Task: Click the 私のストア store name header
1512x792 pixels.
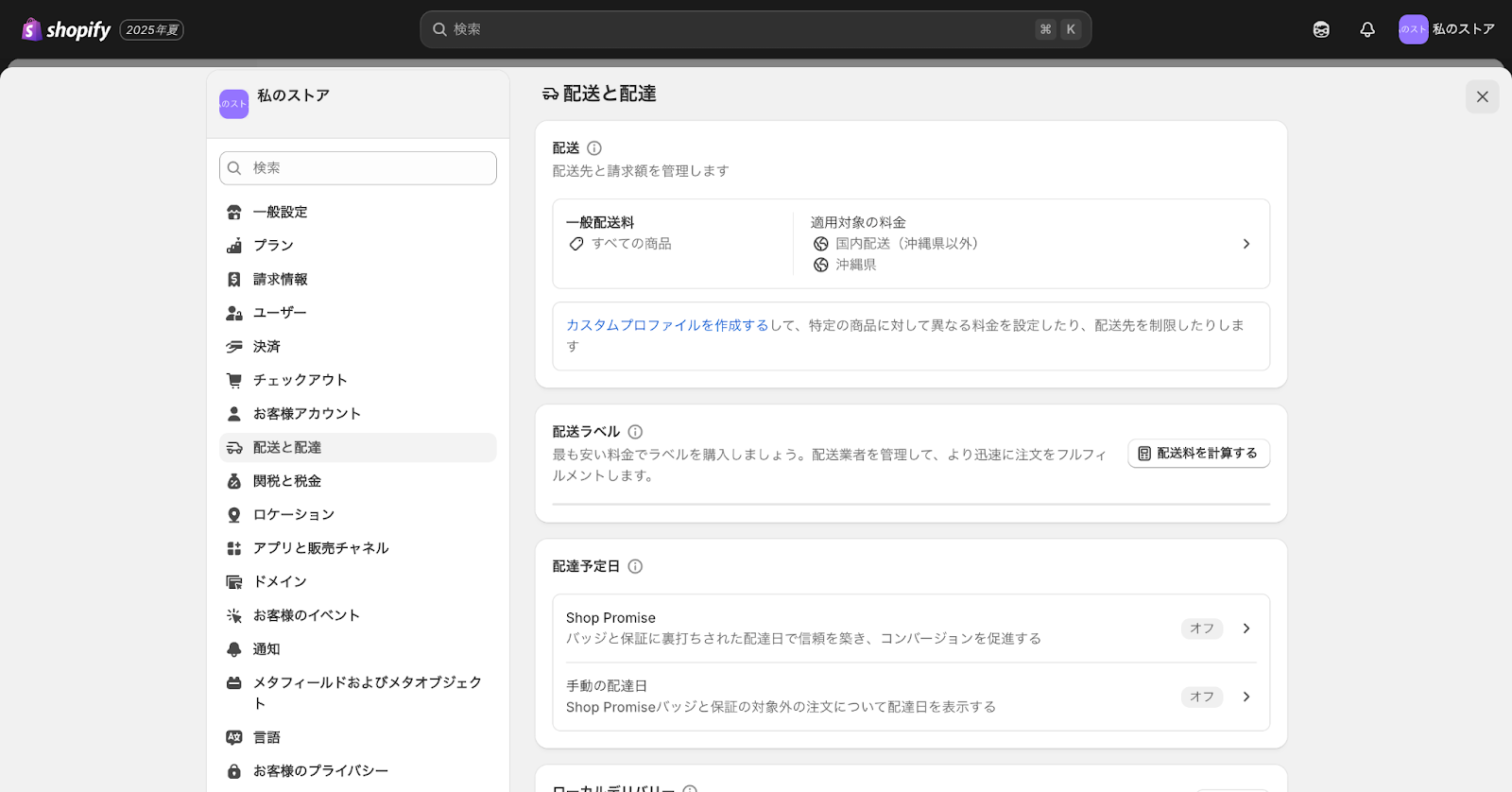Action: (293, 95)
